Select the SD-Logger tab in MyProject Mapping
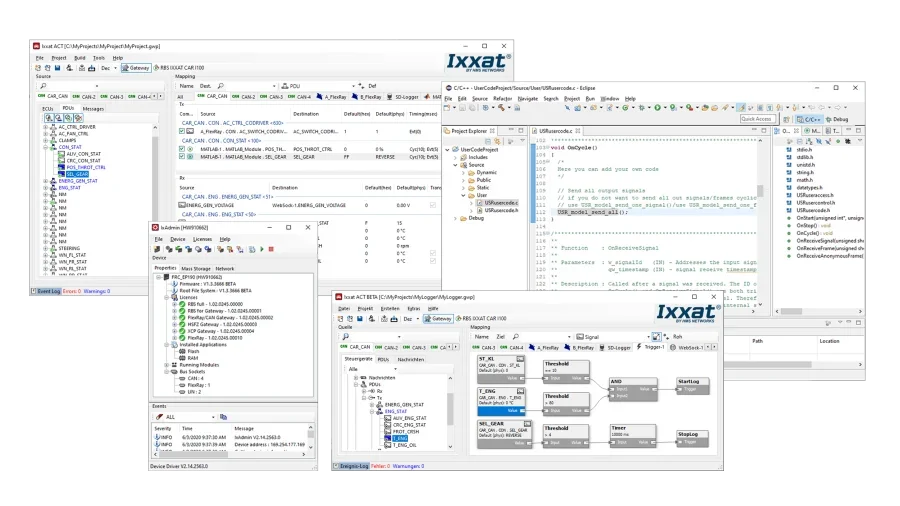 click(402, 97)
